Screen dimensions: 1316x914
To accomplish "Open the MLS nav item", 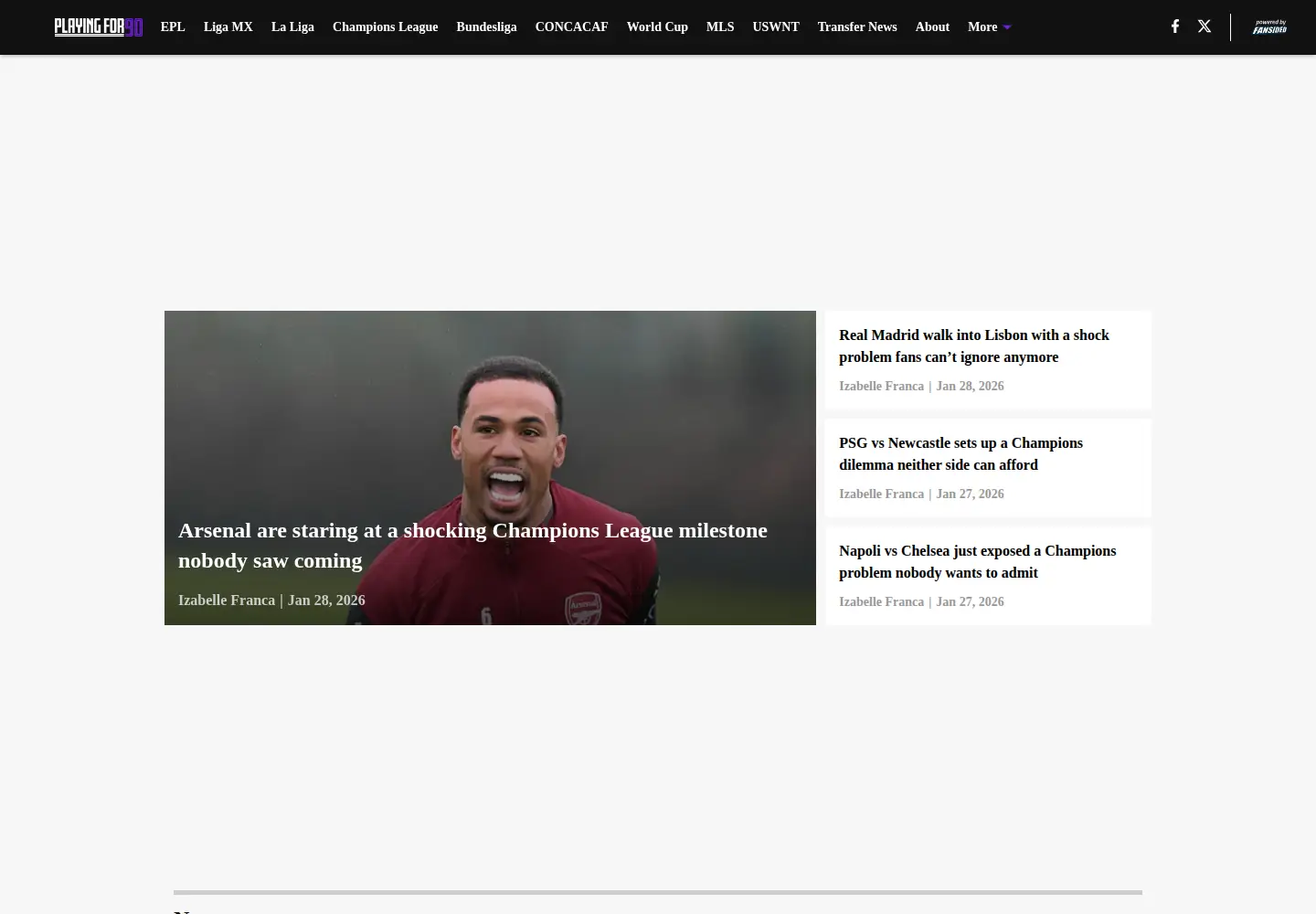I will pos(720,27).
